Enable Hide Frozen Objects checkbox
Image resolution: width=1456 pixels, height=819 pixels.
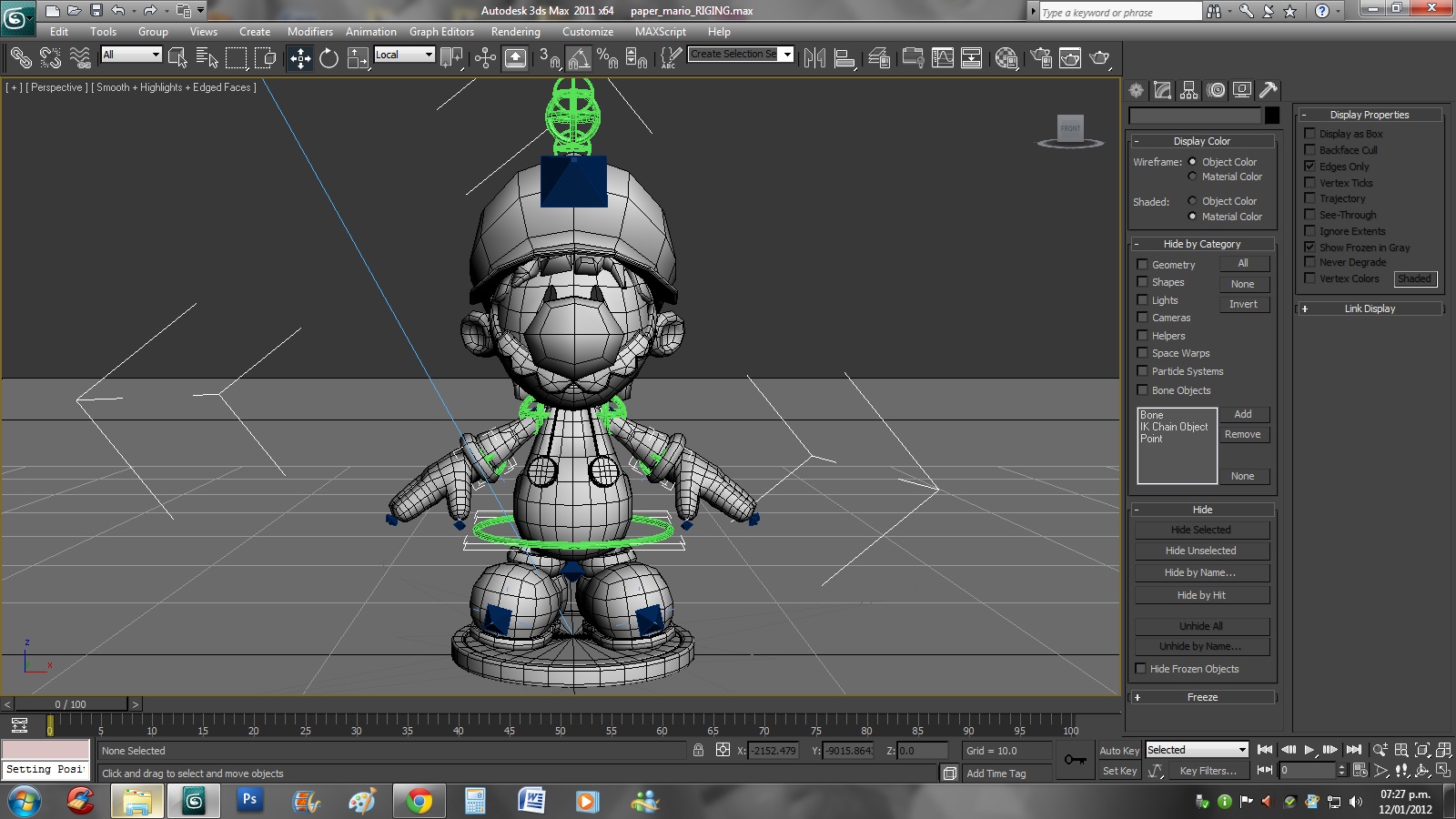click(1141, 669)
